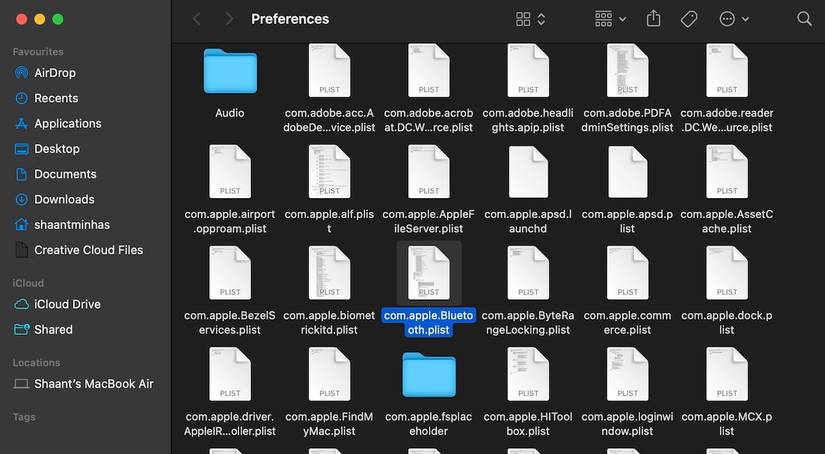Open the Group By options dropdown
The height and width of the screenshot is (454, 825).
610,19
